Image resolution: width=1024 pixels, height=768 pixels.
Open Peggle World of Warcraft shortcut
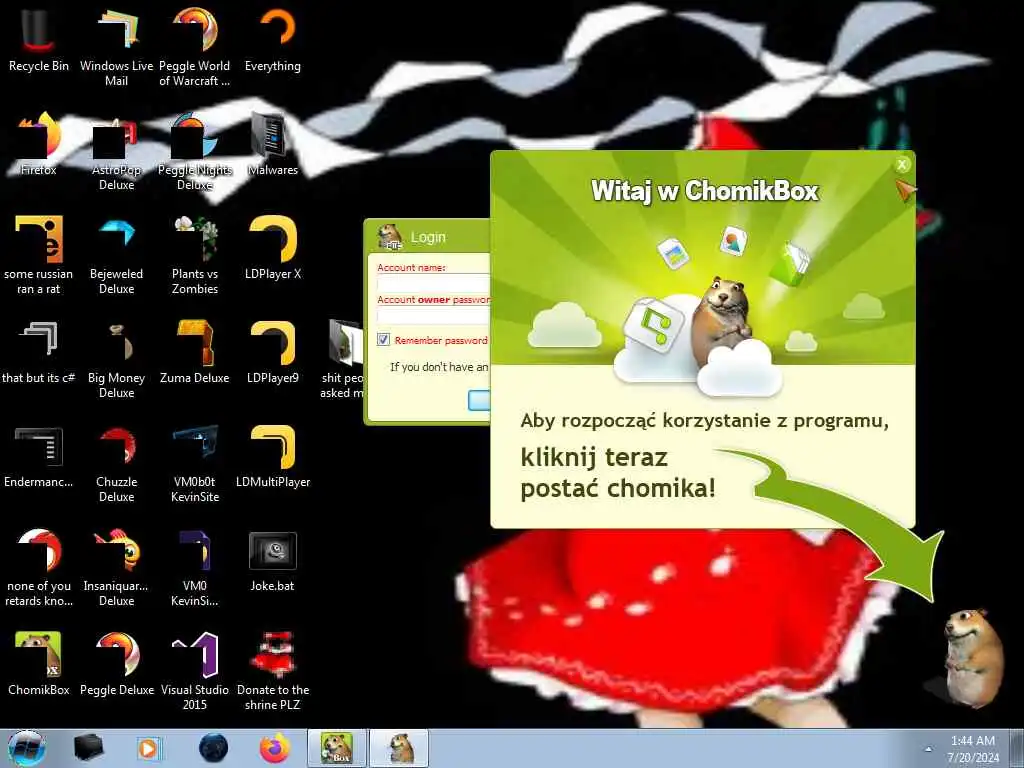(x=195, y=47)
